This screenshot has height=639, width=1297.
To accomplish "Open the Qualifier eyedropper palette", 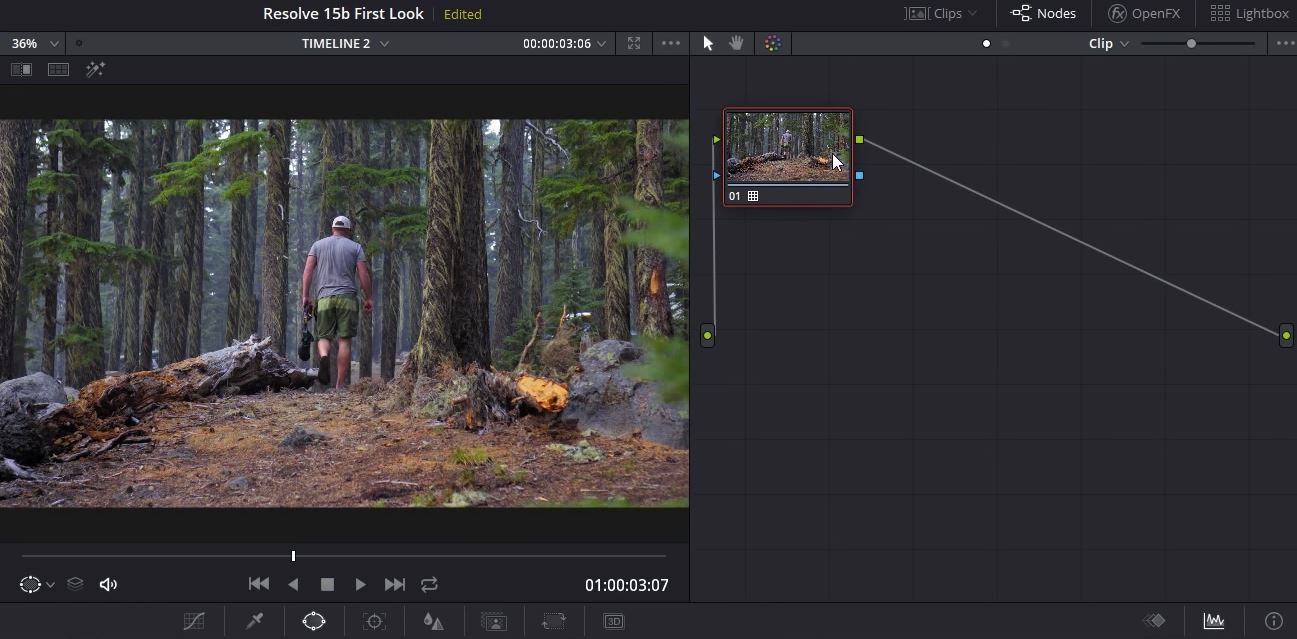I will [x=255, y=621].
